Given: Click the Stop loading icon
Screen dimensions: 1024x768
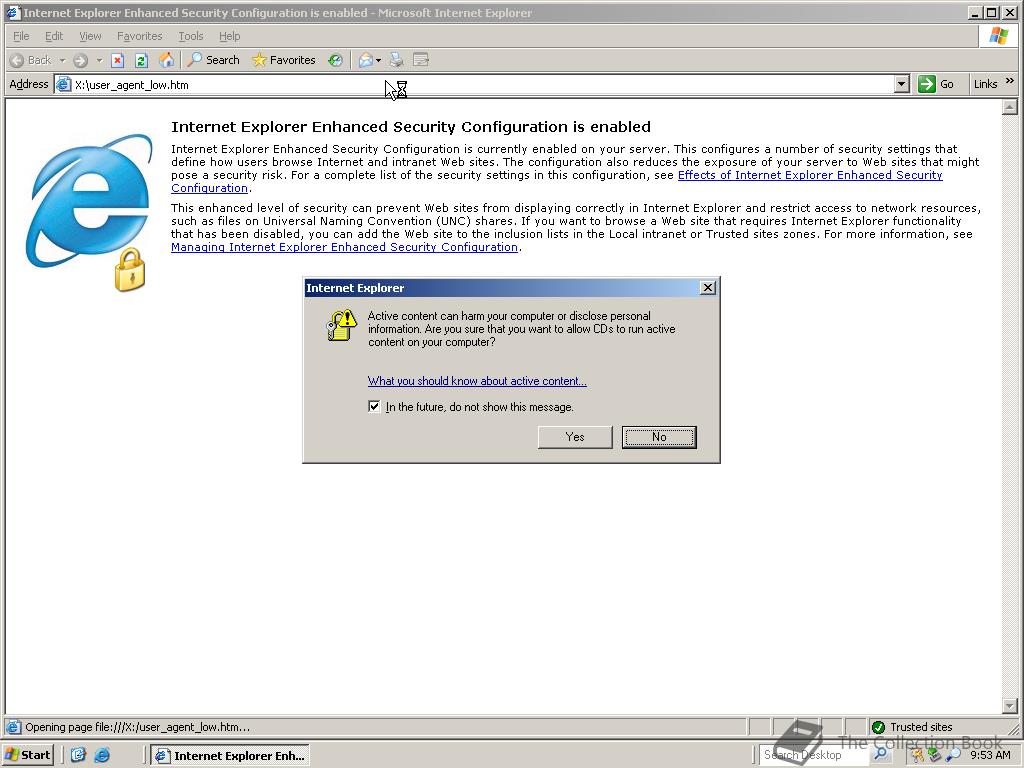Looking at the screenshot, I should tap(118, 60).
